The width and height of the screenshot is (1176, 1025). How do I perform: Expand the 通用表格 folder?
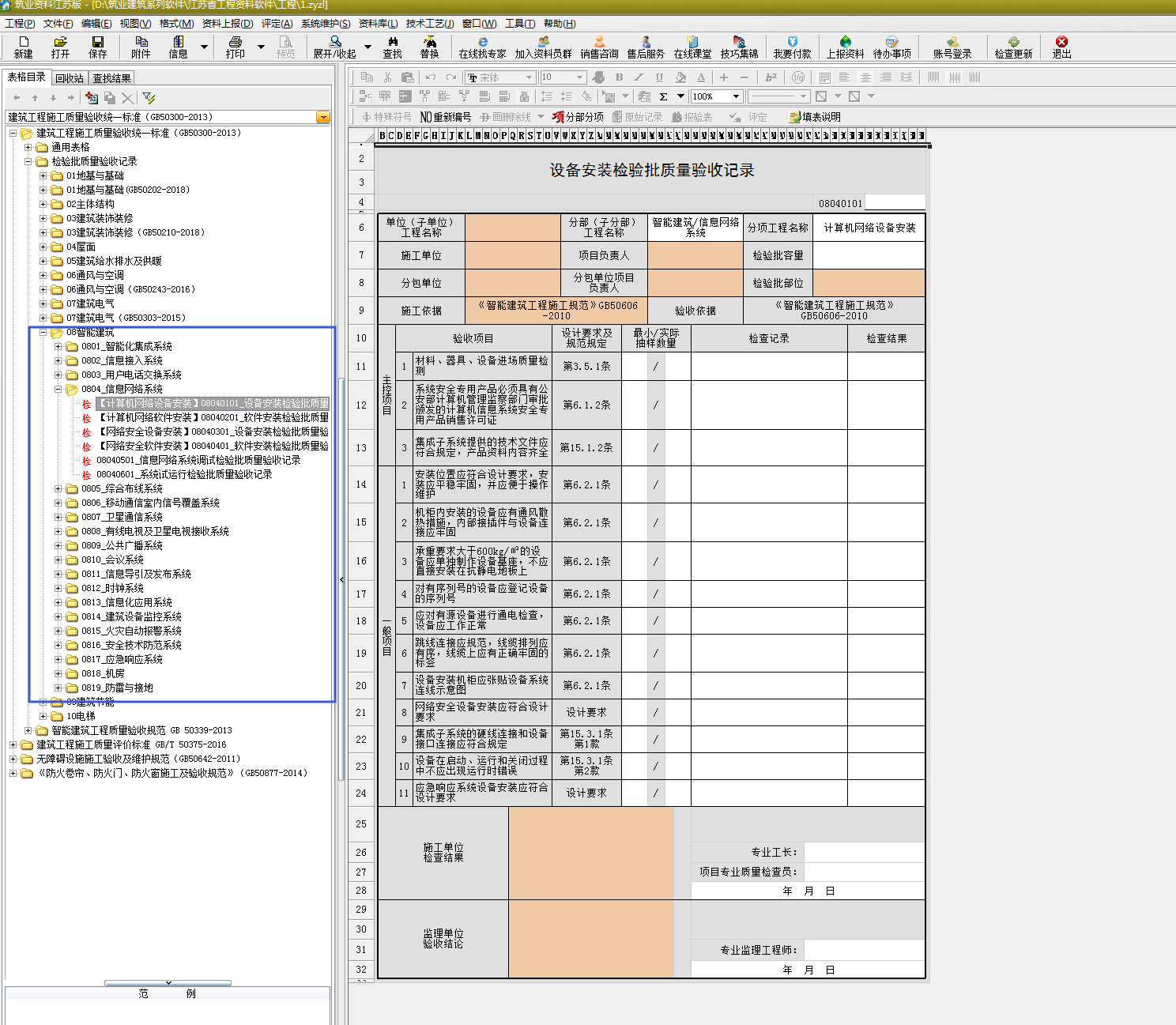point(28,148)
